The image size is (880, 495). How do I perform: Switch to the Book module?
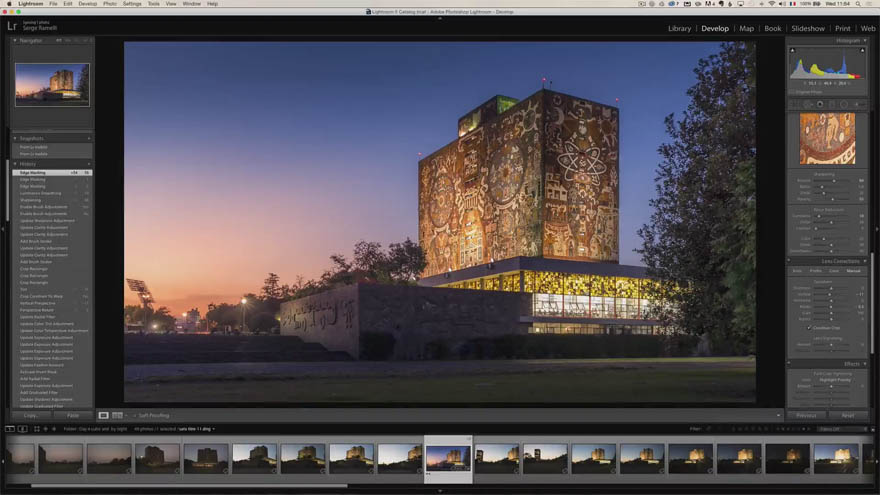773,28
